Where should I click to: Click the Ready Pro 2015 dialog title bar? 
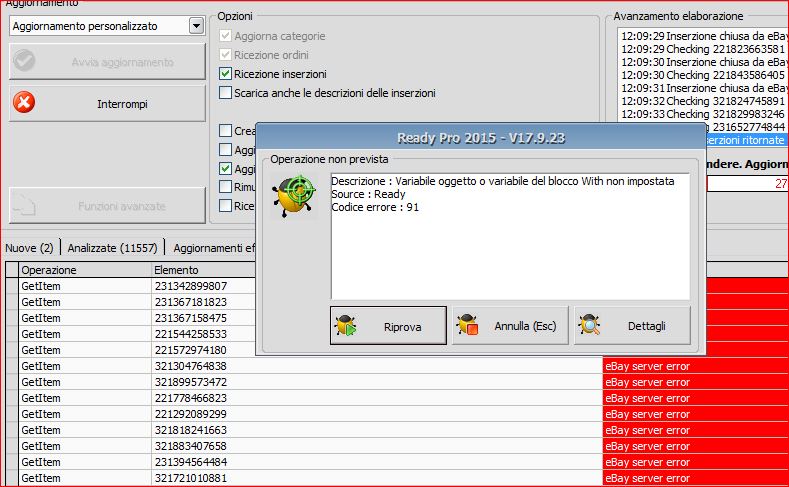(481, 137)
